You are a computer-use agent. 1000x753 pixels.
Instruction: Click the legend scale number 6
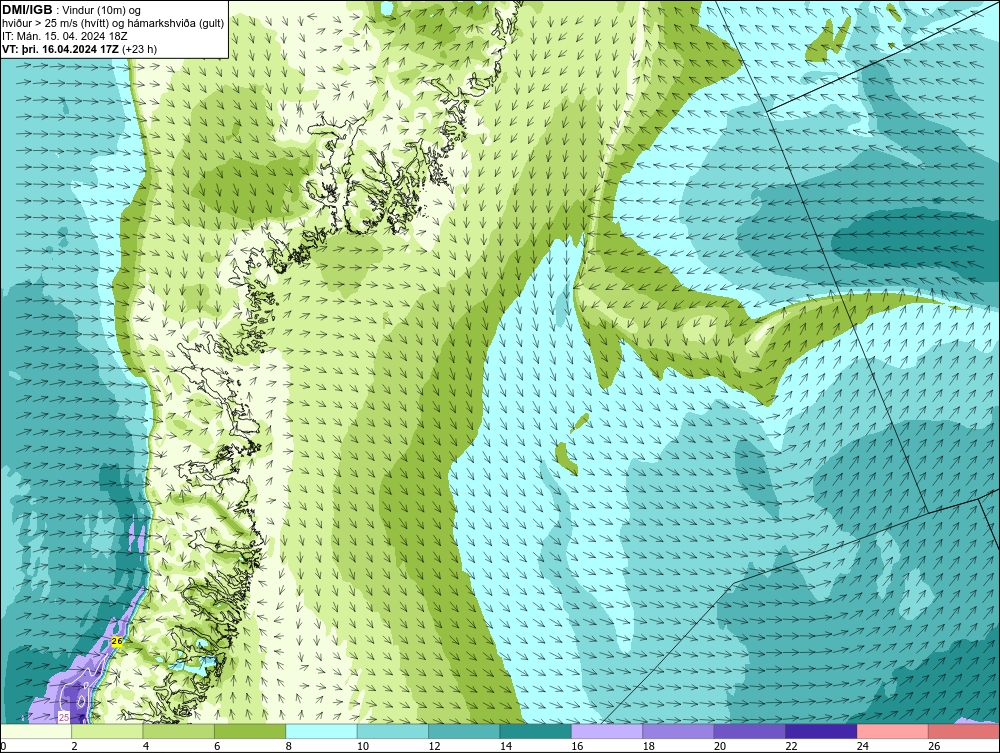(217, 746)
